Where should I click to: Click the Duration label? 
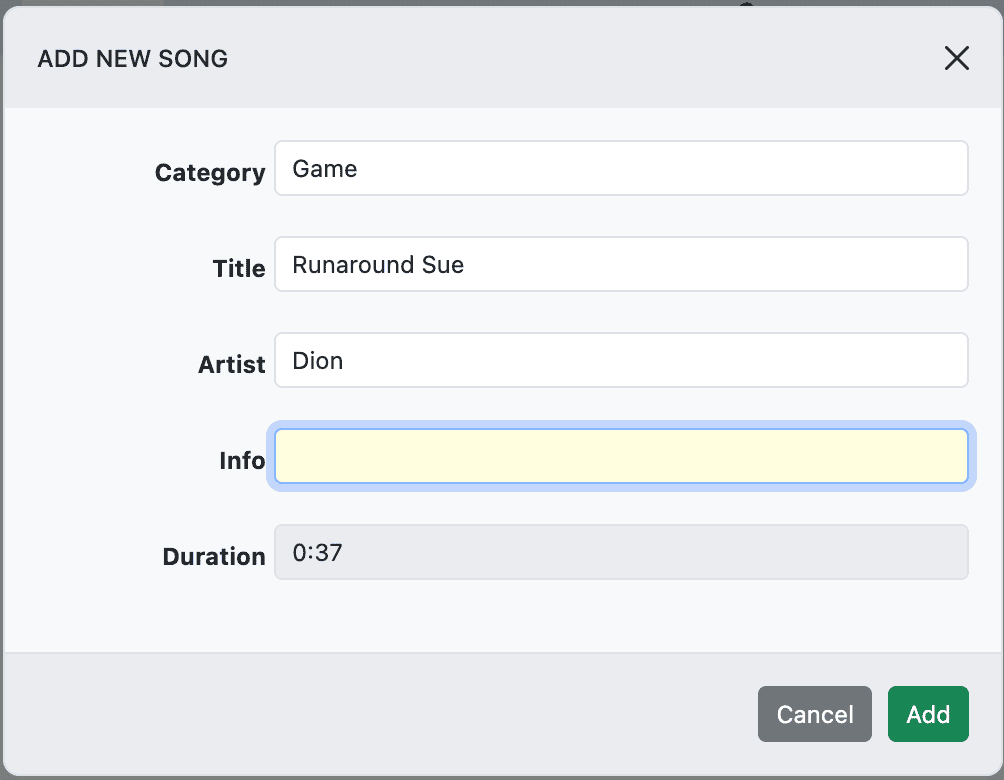[213, 556]
